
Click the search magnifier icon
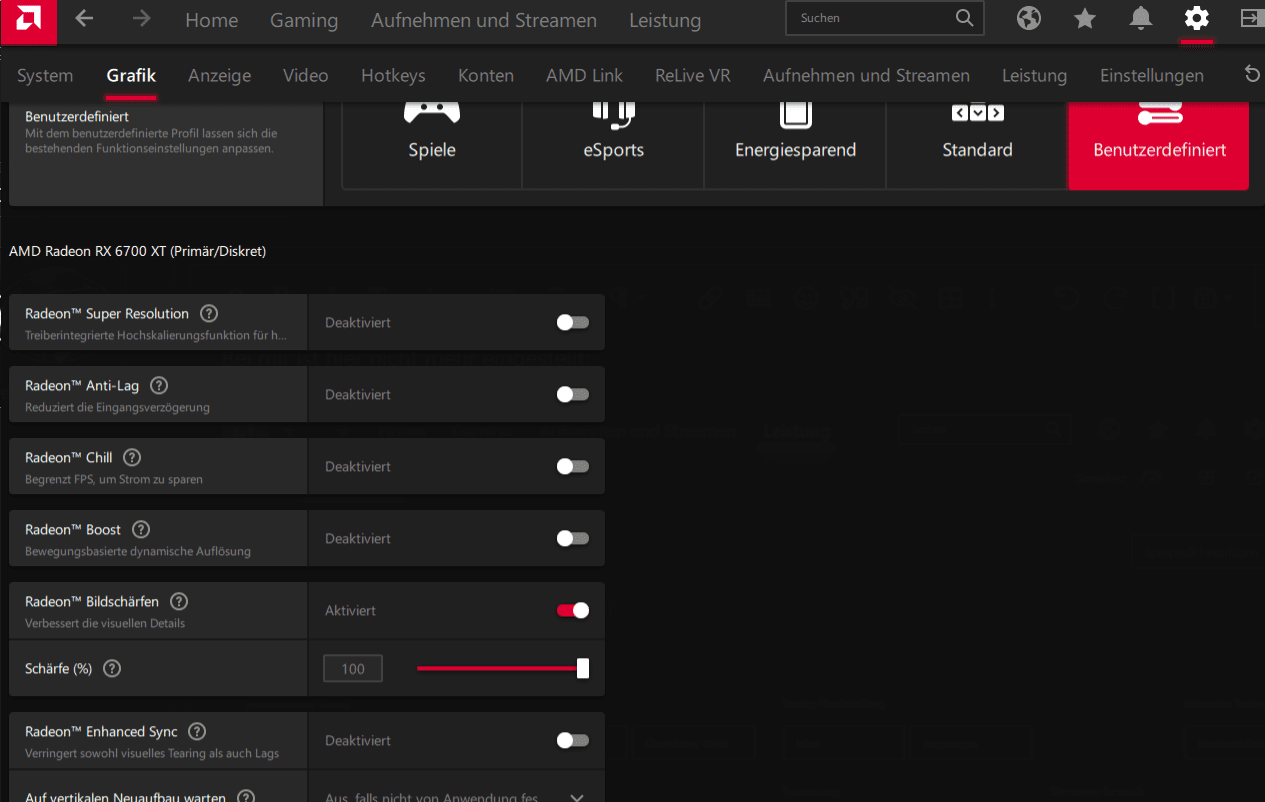964,18
